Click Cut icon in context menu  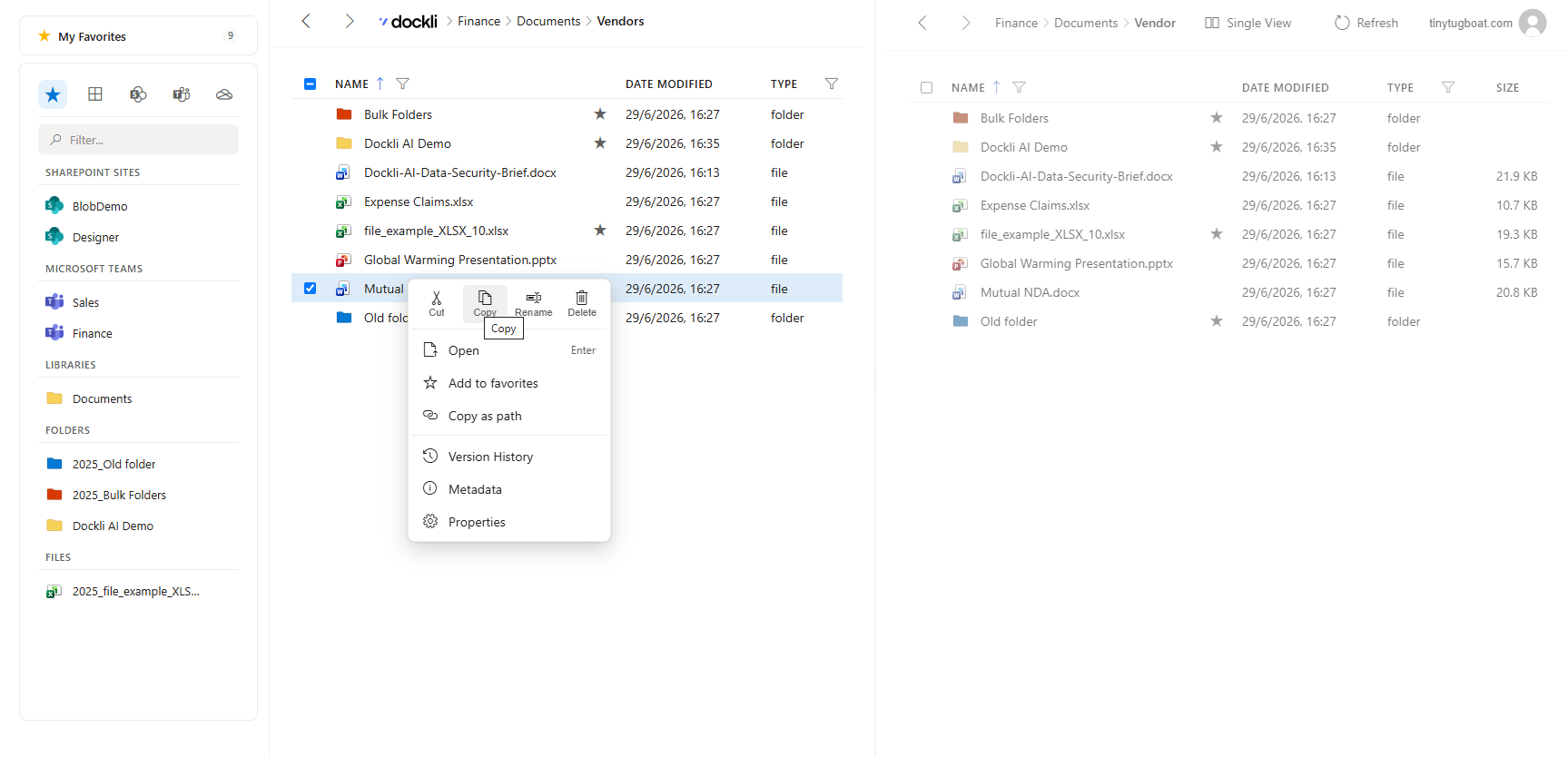pyautogui.click(x=437, y=303)
